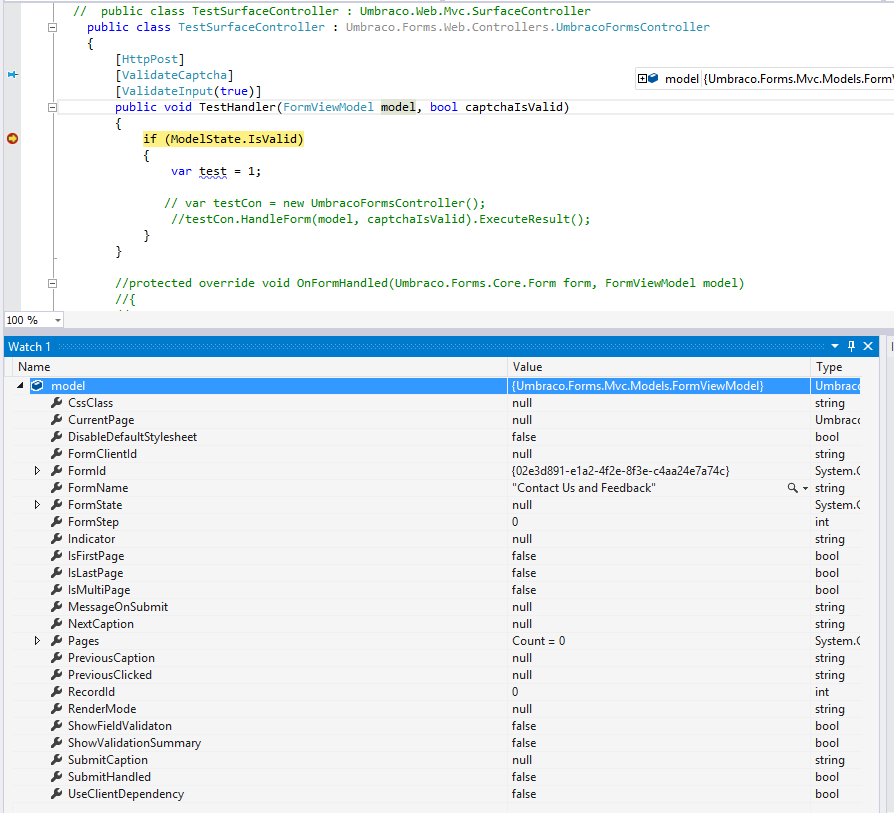894x813 pixels.
Task: Click the wrench icon beside CurrentPage
Action: (56, 420)
